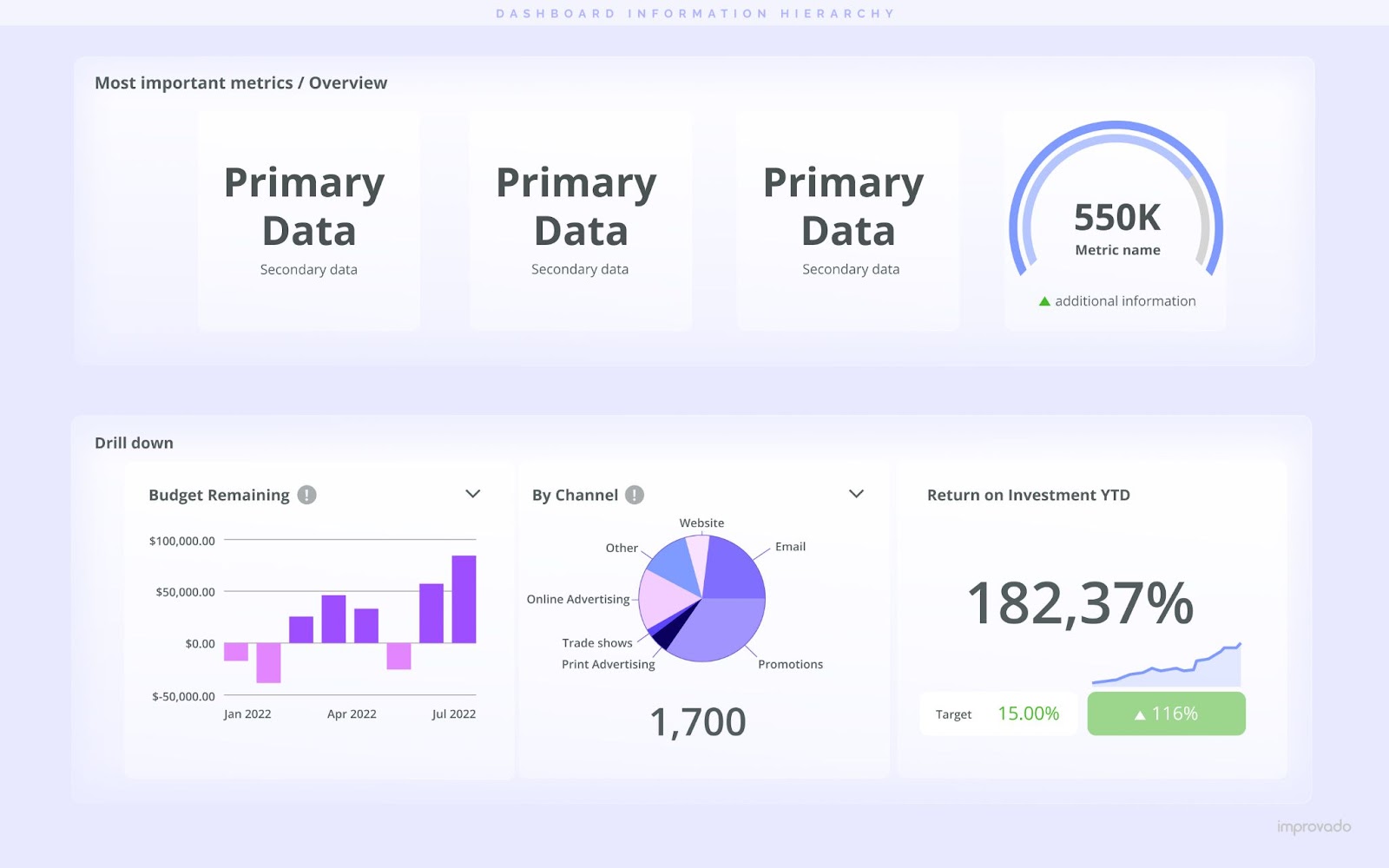
Task: Click the Budget Remaining info icon
Action: click(306, 494)
